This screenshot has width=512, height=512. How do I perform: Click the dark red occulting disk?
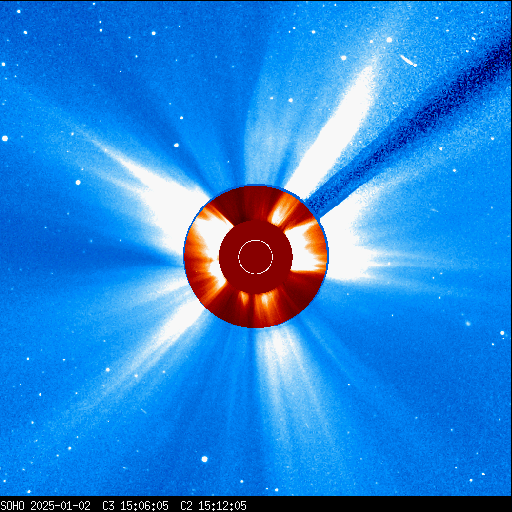pos(256,257)
